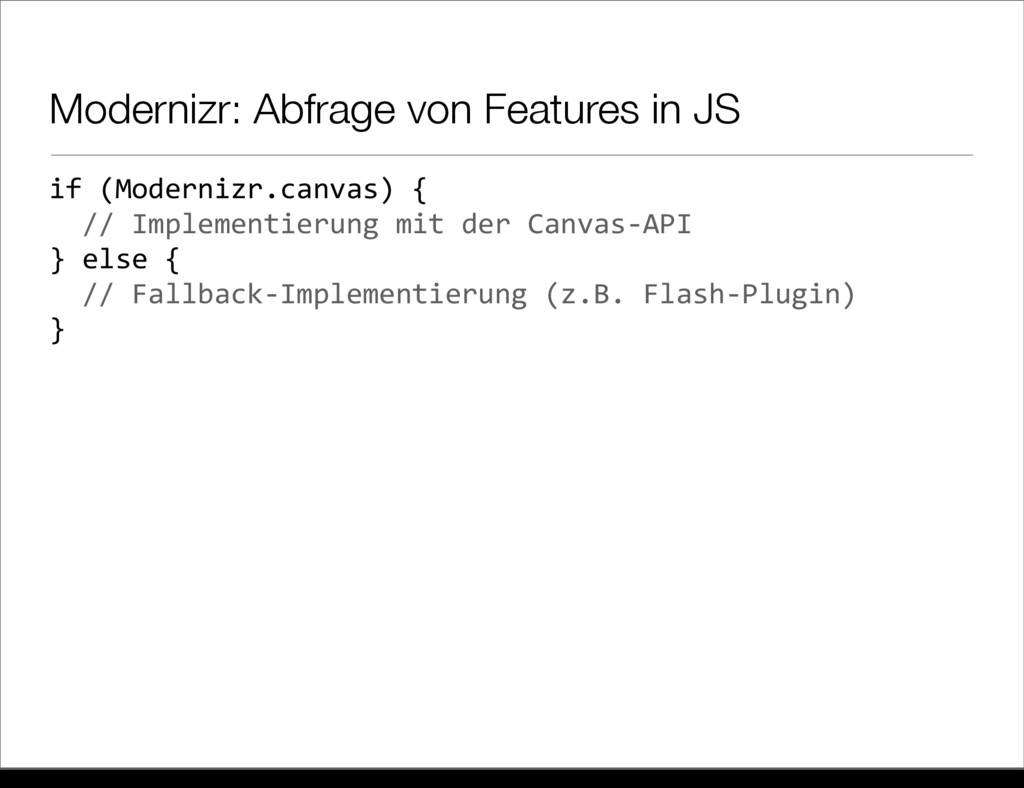Image resolution: width=1024 pixels, height=788 pixels.
Task: Click the word "mit" in the first comment
Action: point(419,223)
